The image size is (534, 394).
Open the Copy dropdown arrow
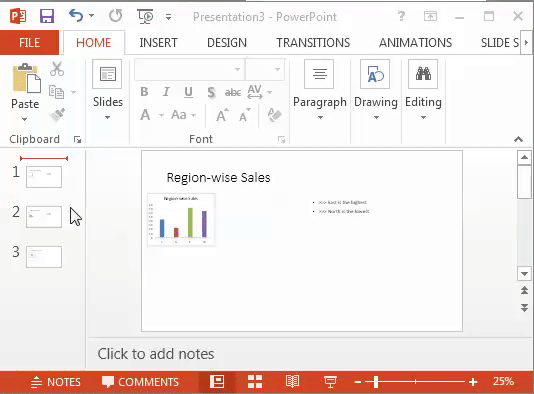(73, 92)
